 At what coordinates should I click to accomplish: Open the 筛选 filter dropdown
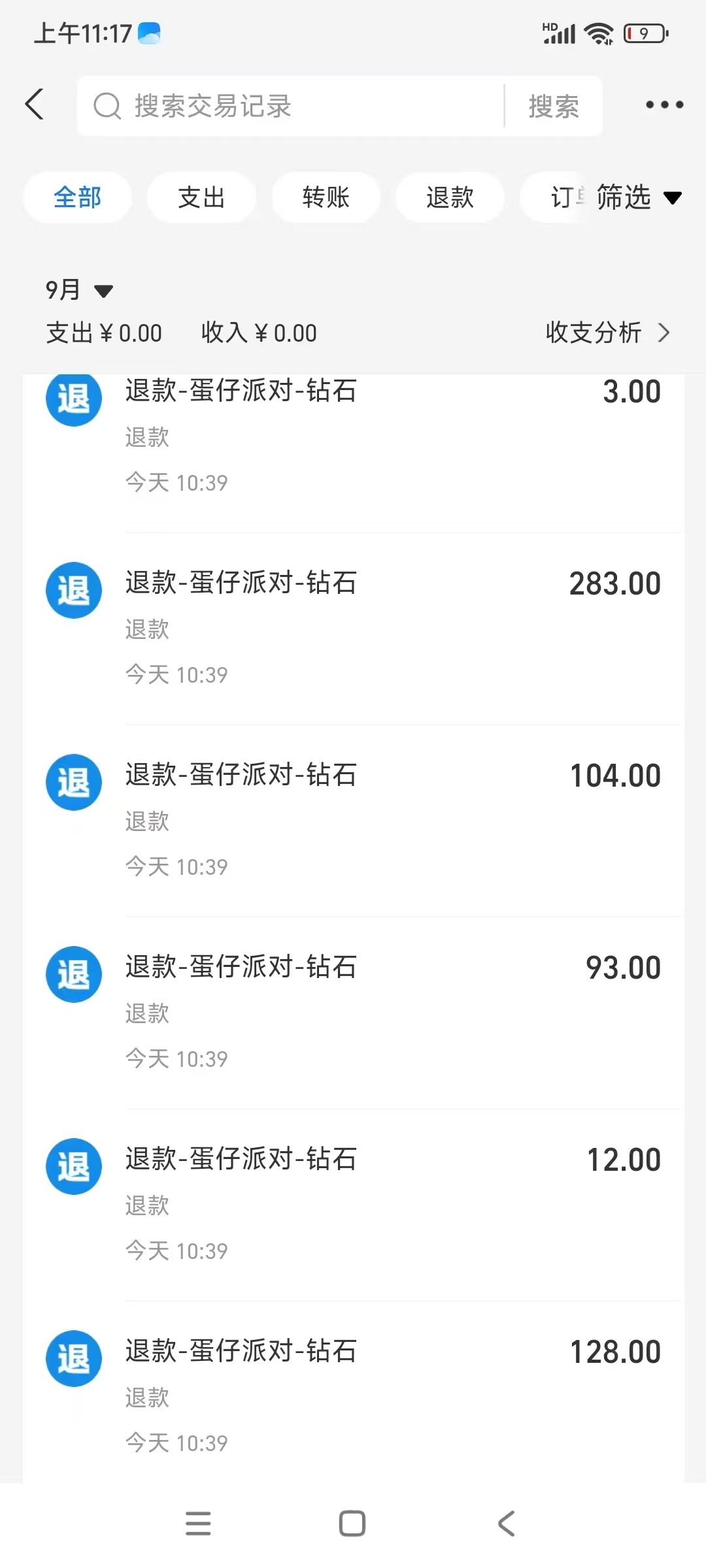pyautogui.click(x=639, y=197)
